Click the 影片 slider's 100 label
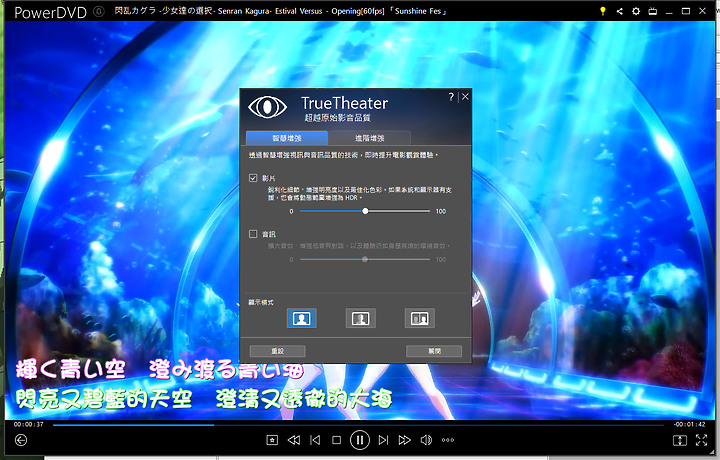The width and height of the screenshot is (720, 460). pos(441,211)
